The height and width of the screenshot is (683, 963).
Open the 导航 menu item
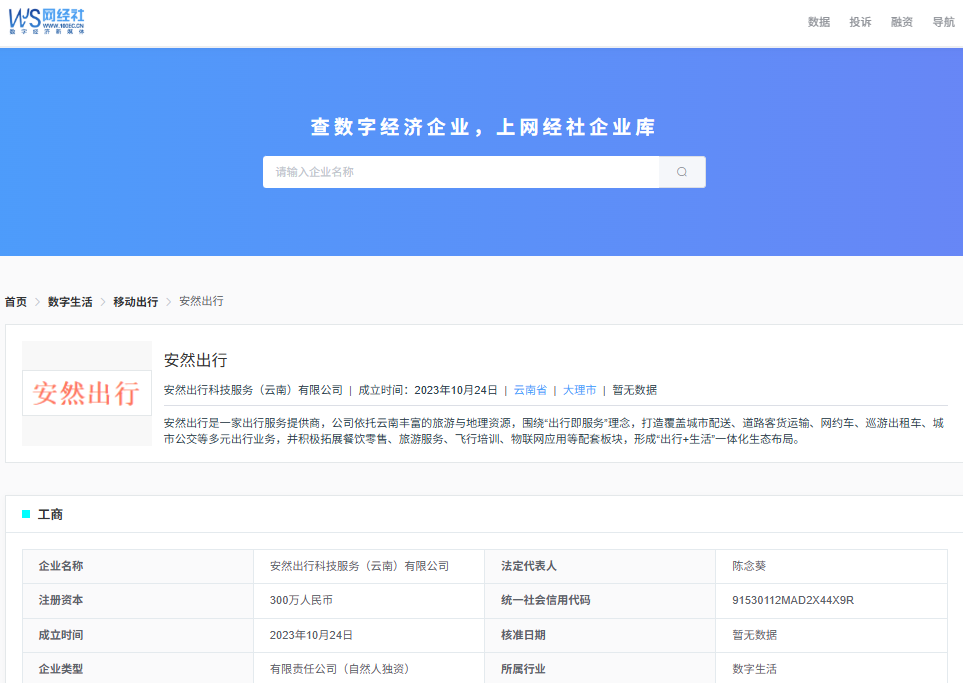coord(943,22)
